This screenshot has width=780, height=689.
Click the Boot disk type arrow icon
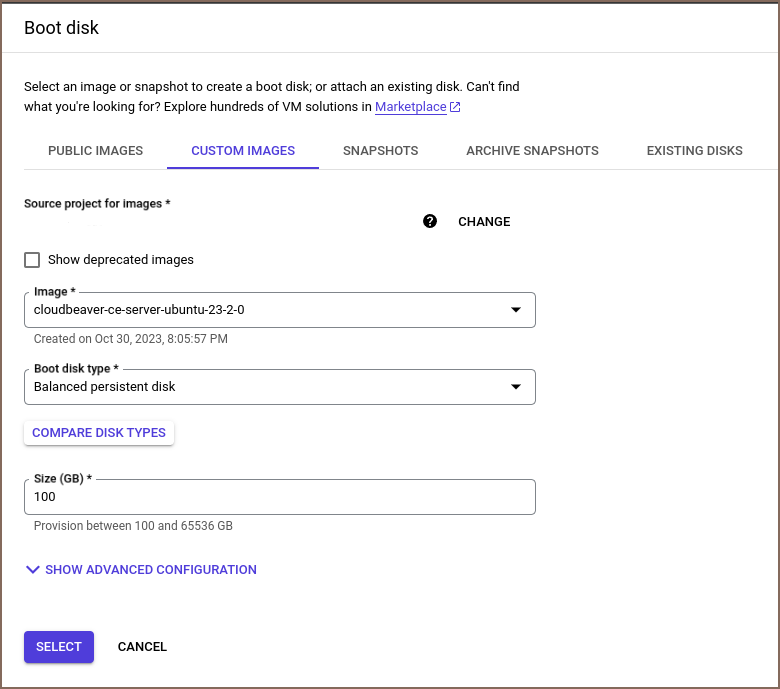point(516,387)
